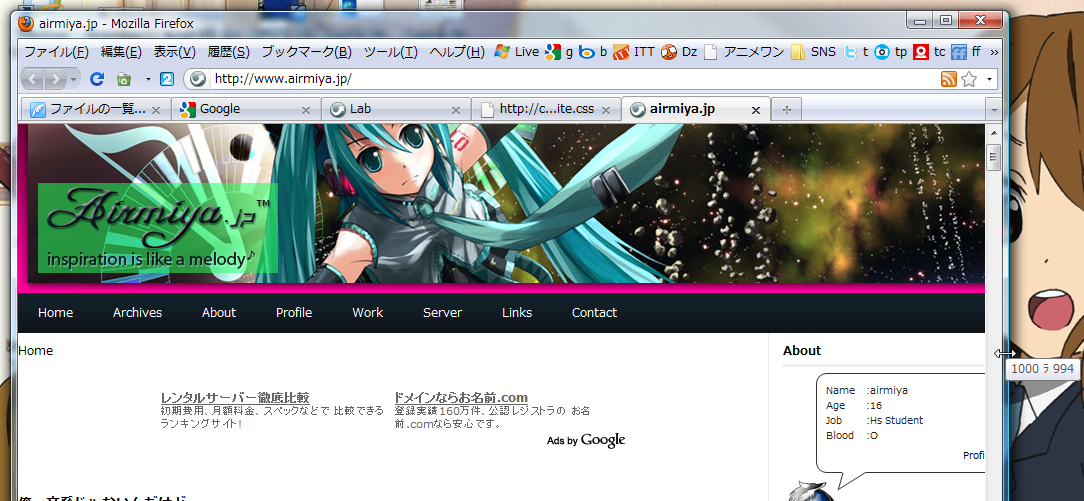Image resolution: width=1084 pixels, height=501 pixels.
Task: Click the scrollbar up arrow
Action: pyautogui.click(x=994, y=132)
